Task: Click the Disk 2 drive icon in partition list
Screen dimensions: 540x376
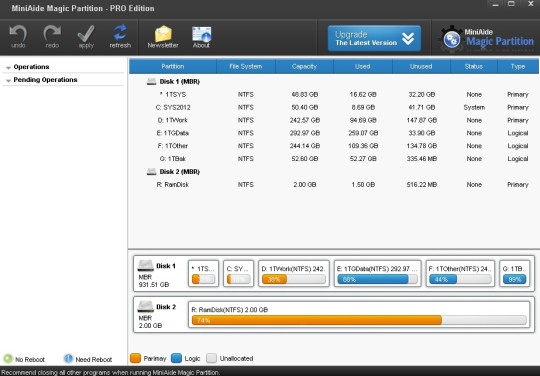Action: tap(152, 172)
